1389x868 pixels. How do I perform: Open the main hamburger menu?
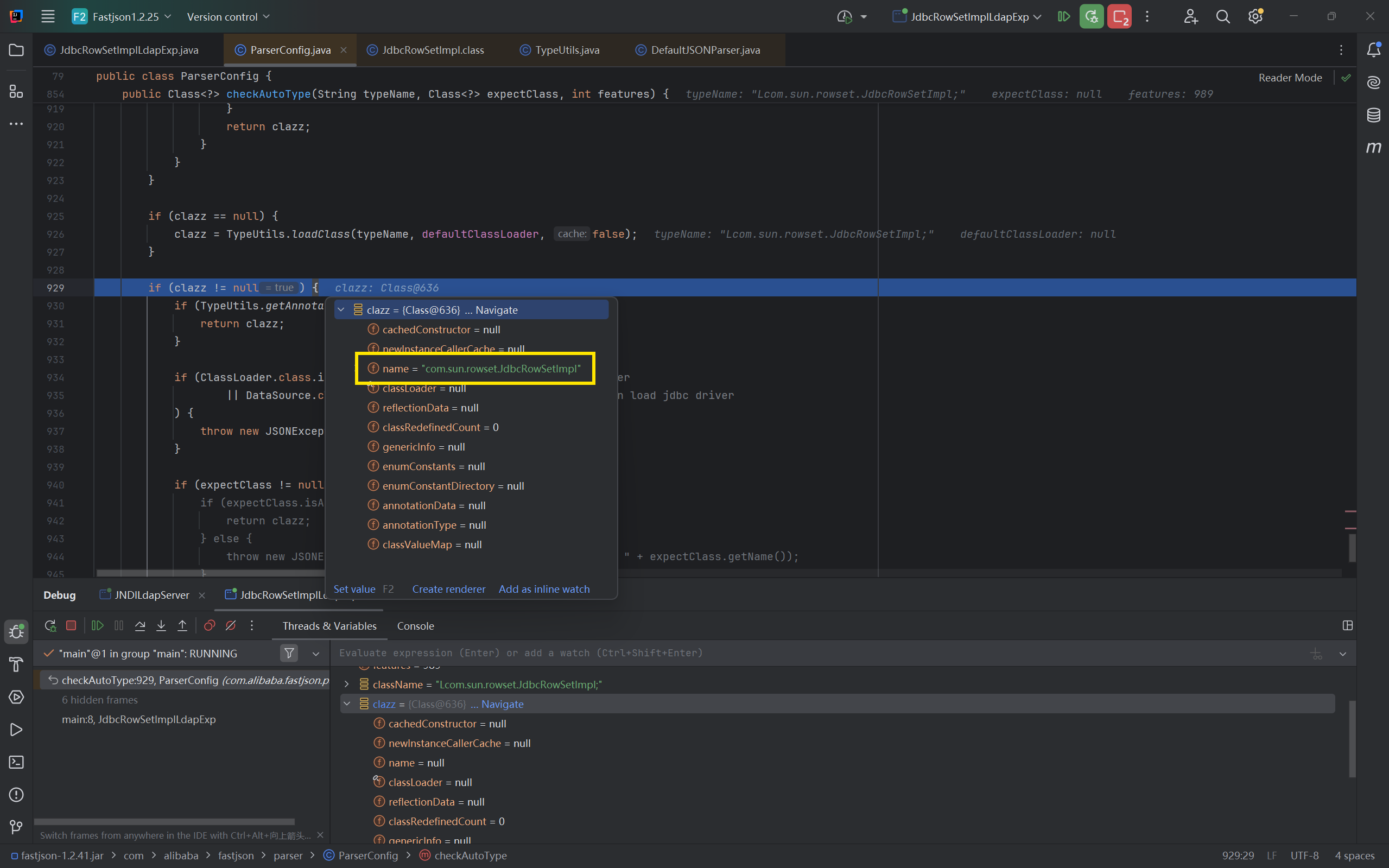[x=48, y=17]
